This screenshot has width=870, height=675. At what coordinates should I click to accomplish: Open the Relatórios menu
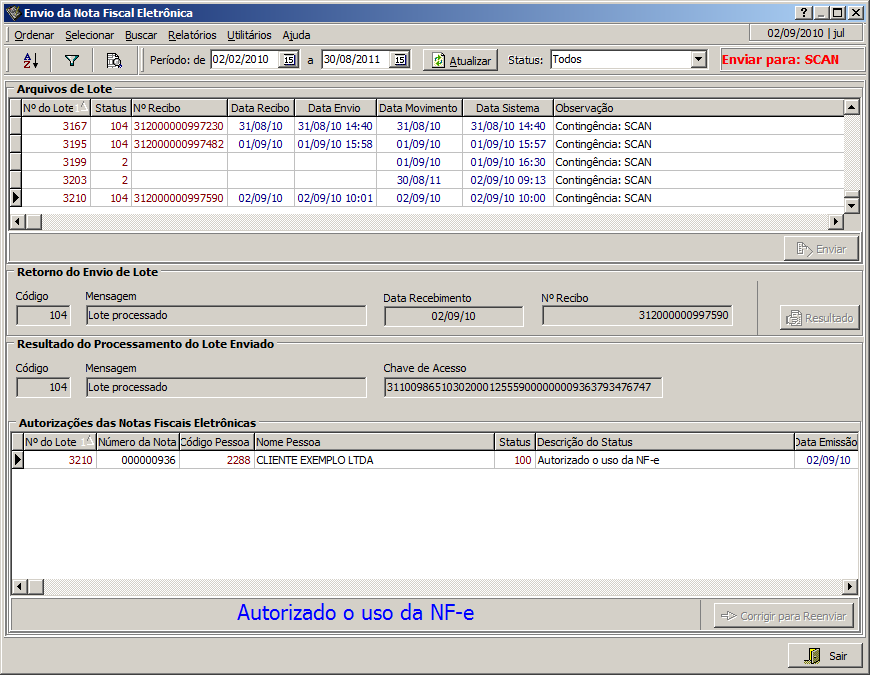tap(192, 35)
